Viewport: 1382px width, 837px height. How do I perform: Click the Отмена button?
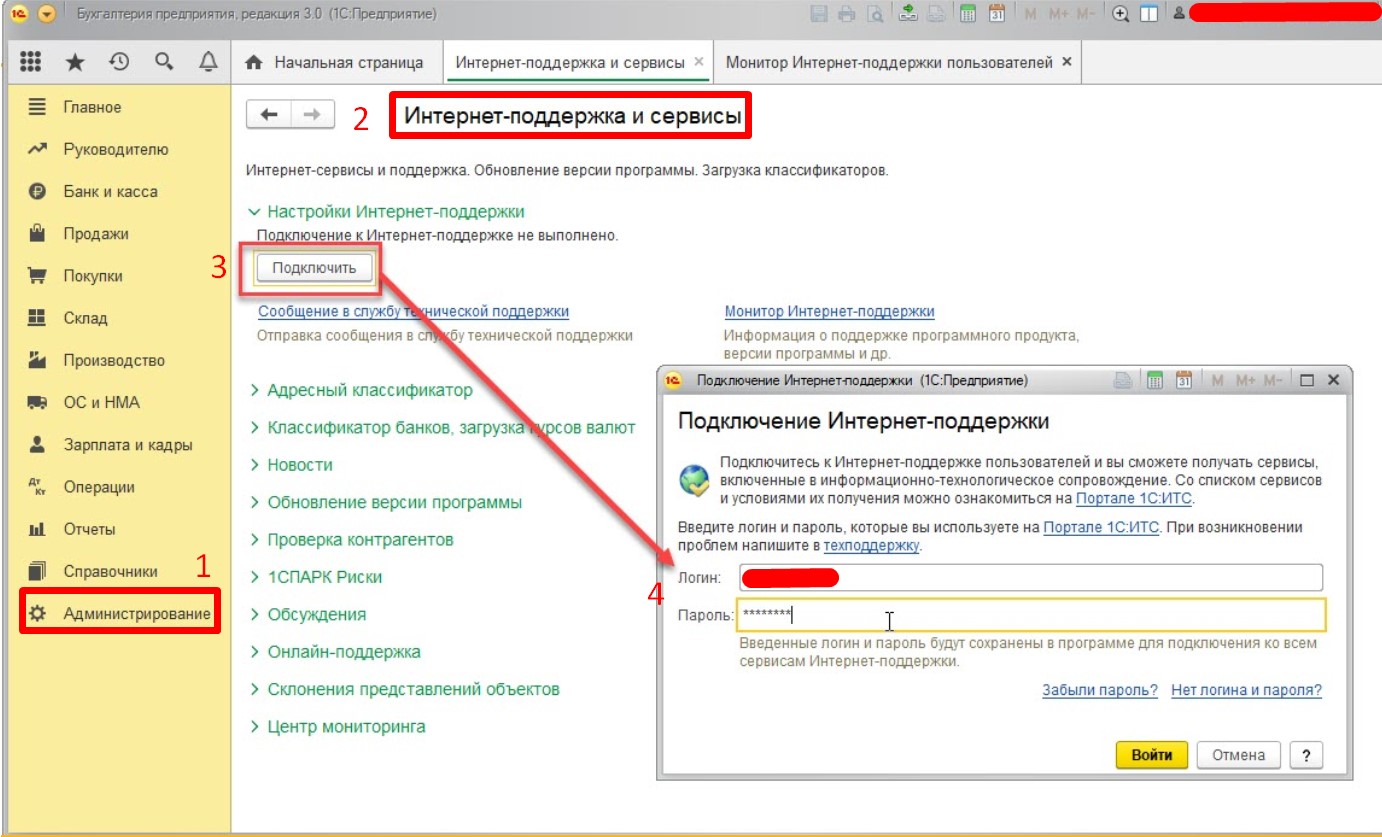pos(1239,755)
